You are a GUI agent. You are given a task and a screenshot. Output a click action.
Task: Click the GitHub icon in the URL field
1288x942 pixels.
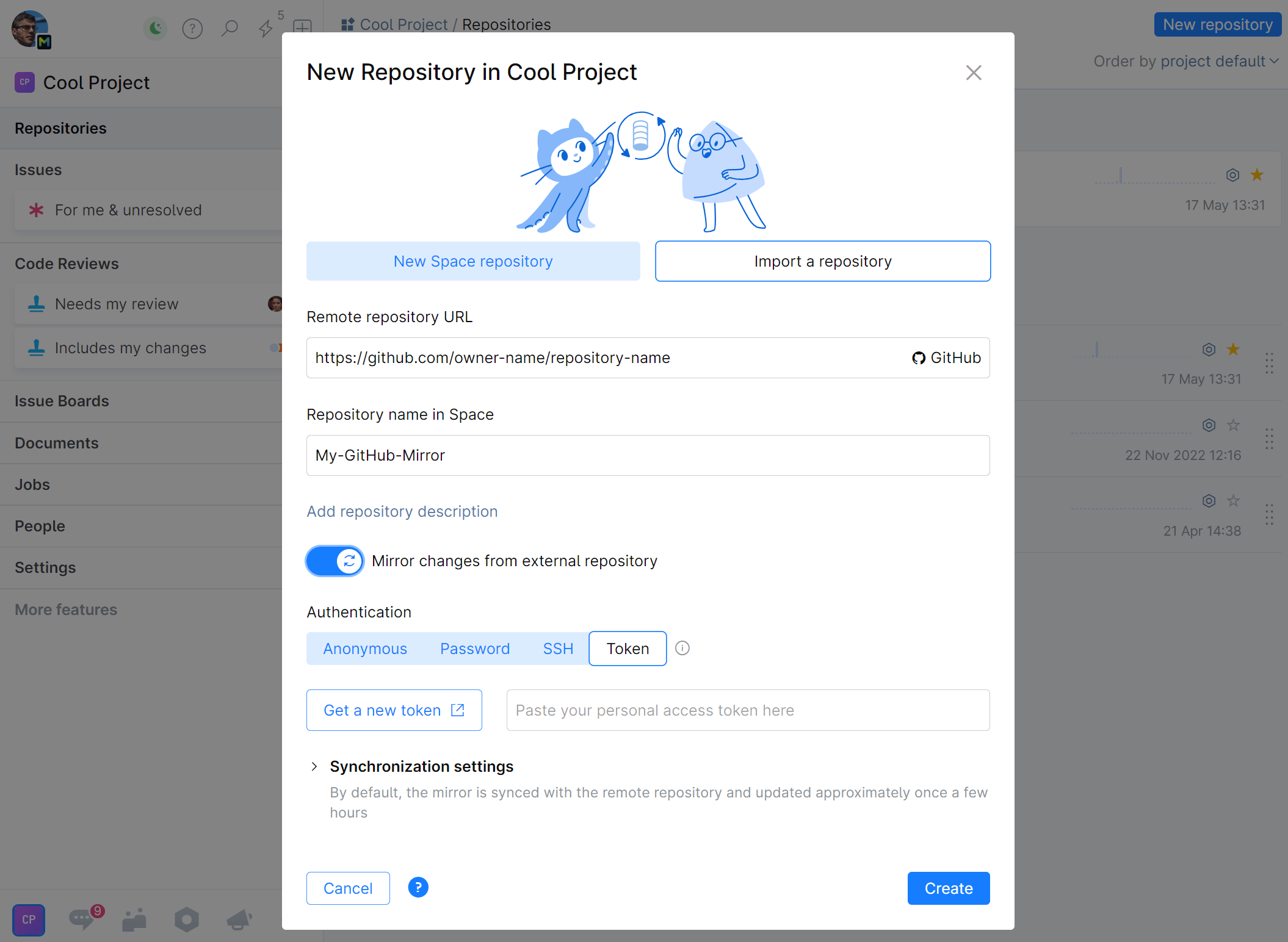click(x=918, y=358)
